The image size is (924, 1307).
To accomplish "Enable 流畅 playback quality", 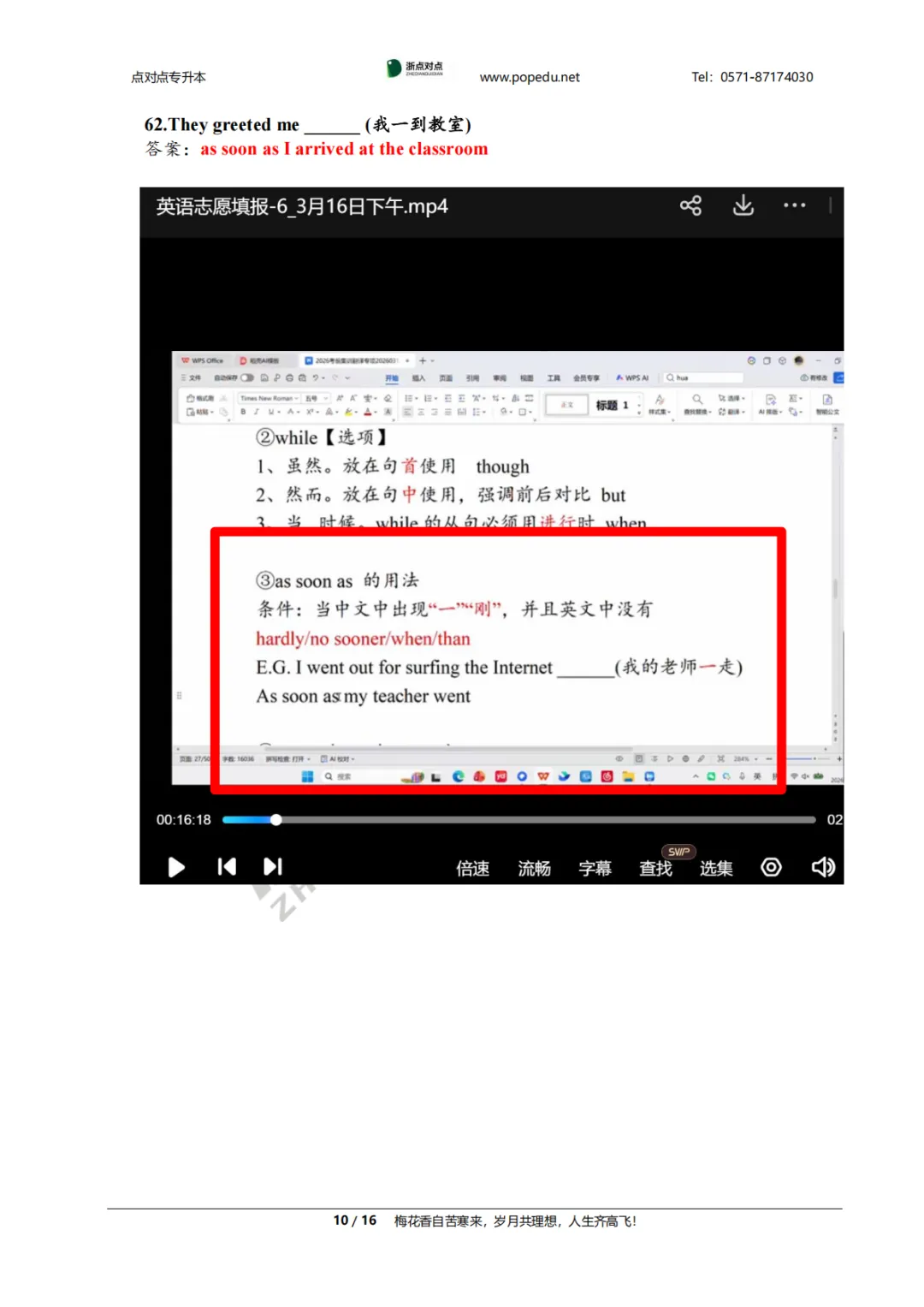I will tap(533, 868).
